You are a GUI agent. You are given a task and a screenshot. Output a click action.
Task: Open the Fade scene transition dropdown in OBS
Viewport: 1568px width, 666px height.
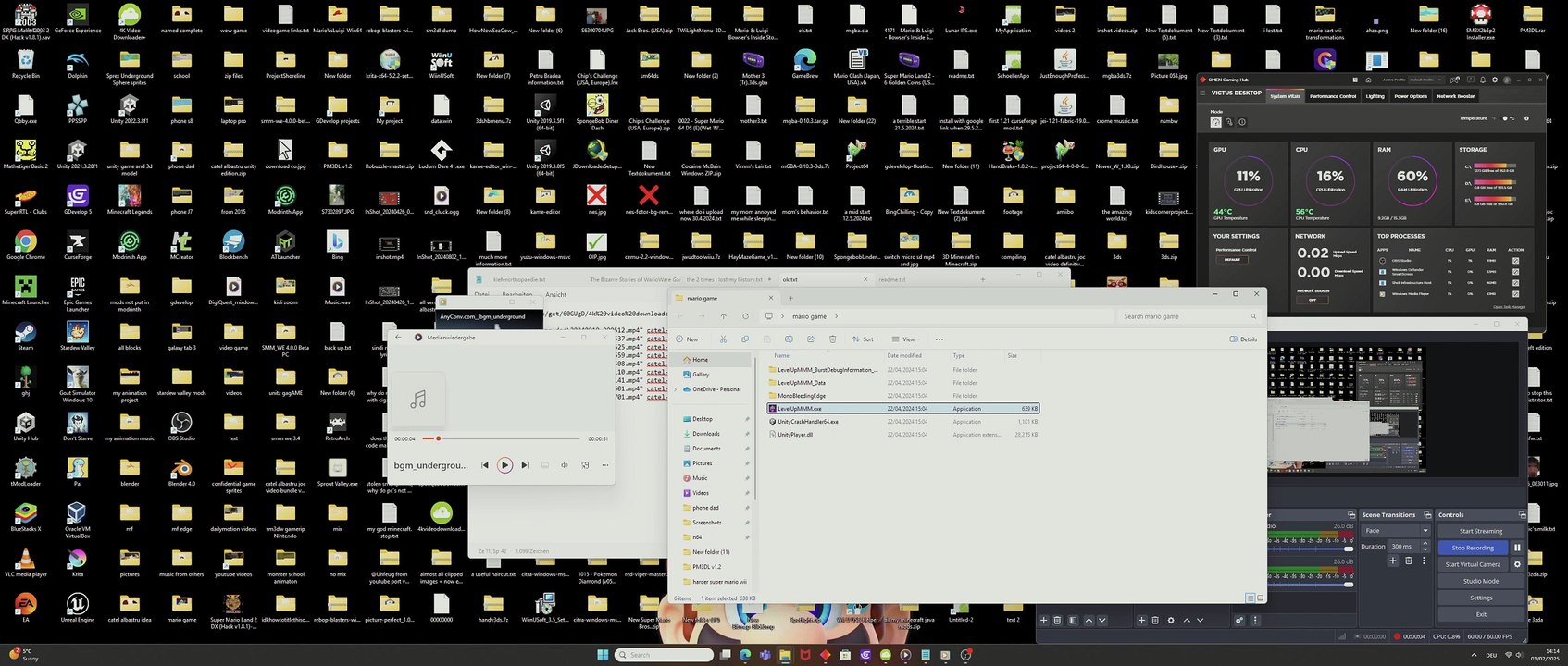pyautogui.click(x=1395, y=531)
